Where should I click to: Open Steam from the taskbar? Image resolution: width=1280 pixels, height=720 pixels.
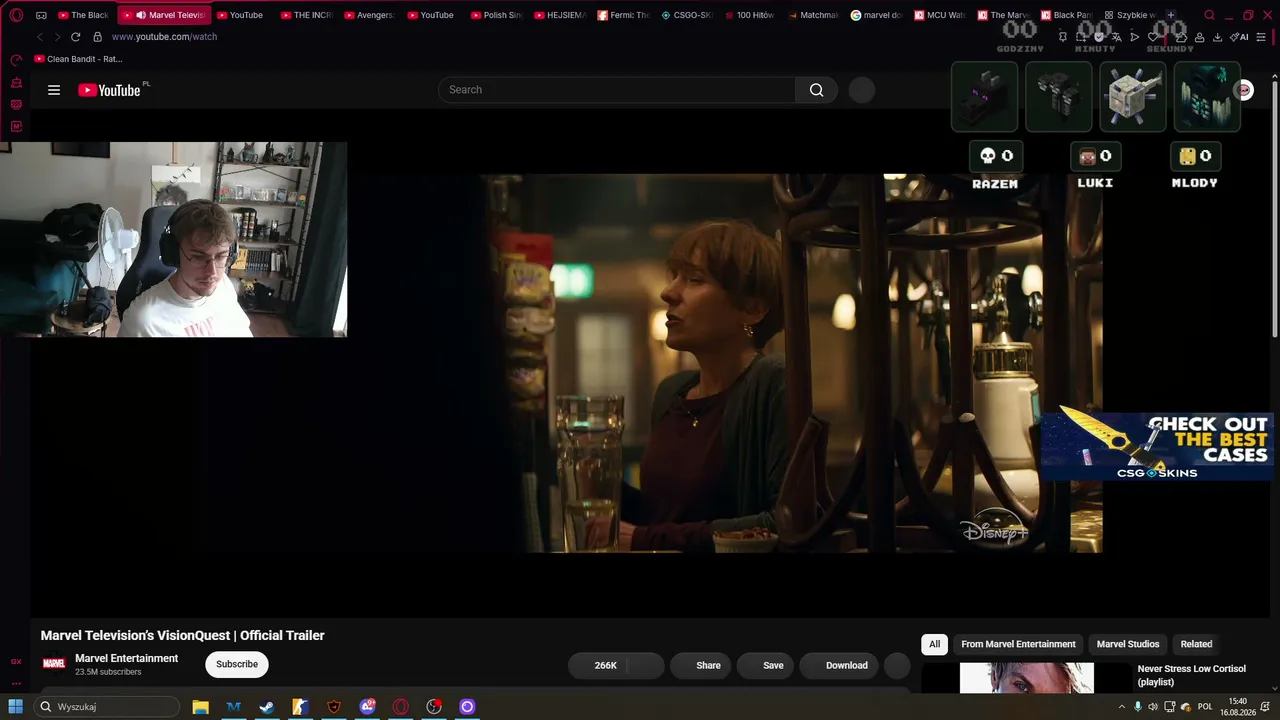(267, 707)
